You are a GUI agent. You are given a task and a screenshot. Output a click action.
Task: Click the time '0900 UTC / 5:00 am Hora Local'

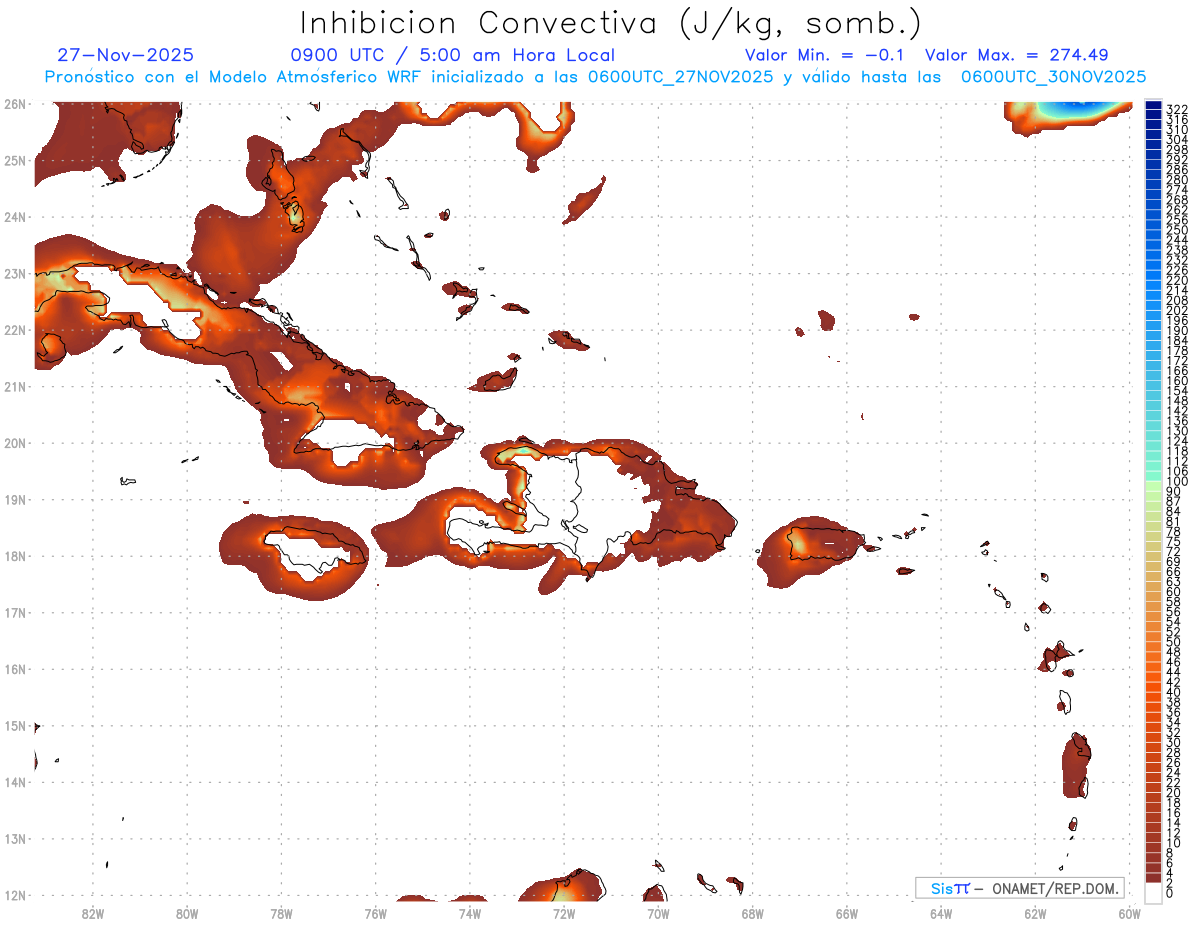tap(453, 55)
